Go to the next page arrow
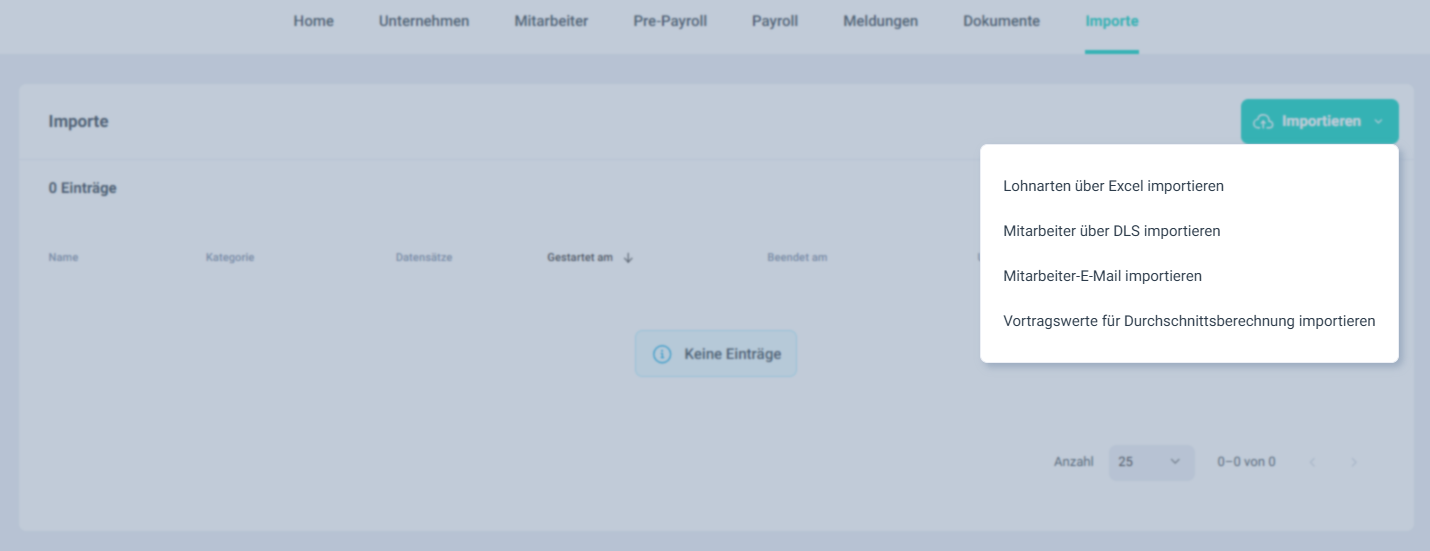The width and height of the screenshot is (1430, 551). [x=1354, y=462]
